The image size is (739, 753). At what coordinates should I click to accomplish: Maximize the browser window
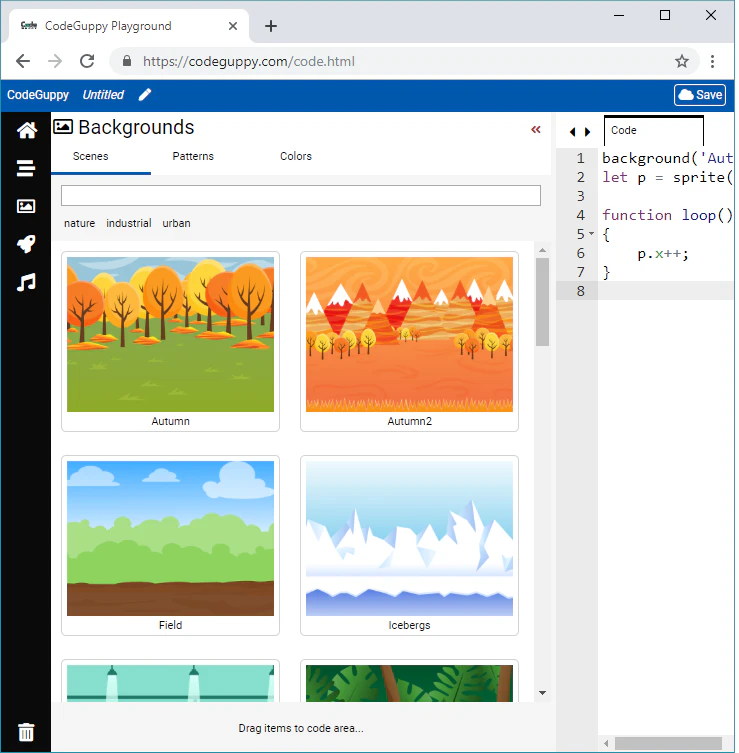[665, 15]
